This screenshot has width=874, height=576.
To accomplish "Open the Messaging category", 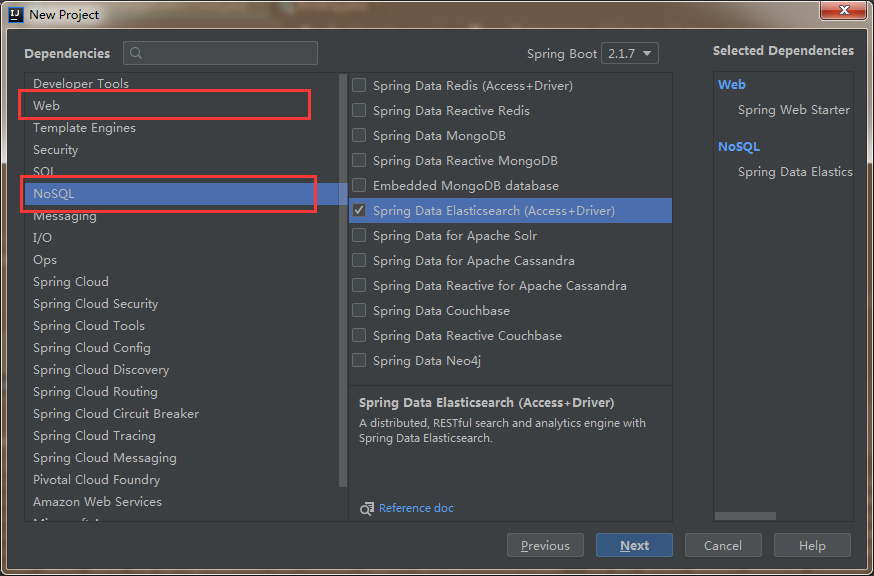I will click(x=182, y=216).
